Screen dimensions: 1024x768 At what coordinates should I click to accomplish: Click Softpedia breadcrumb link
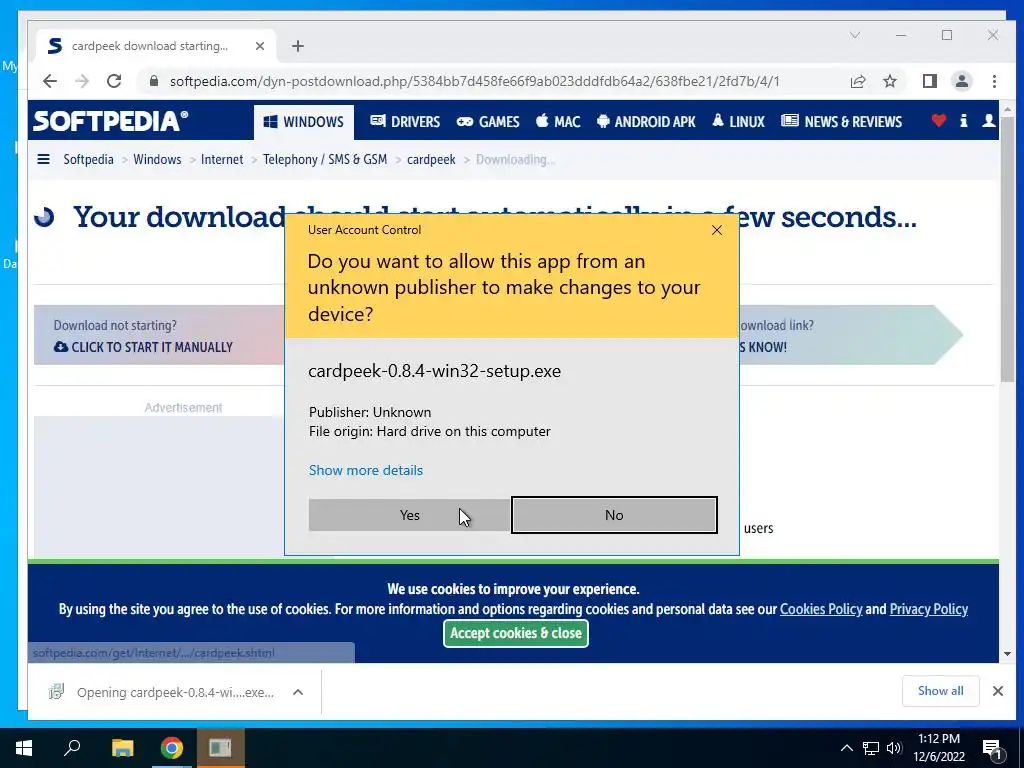point(88,159)
